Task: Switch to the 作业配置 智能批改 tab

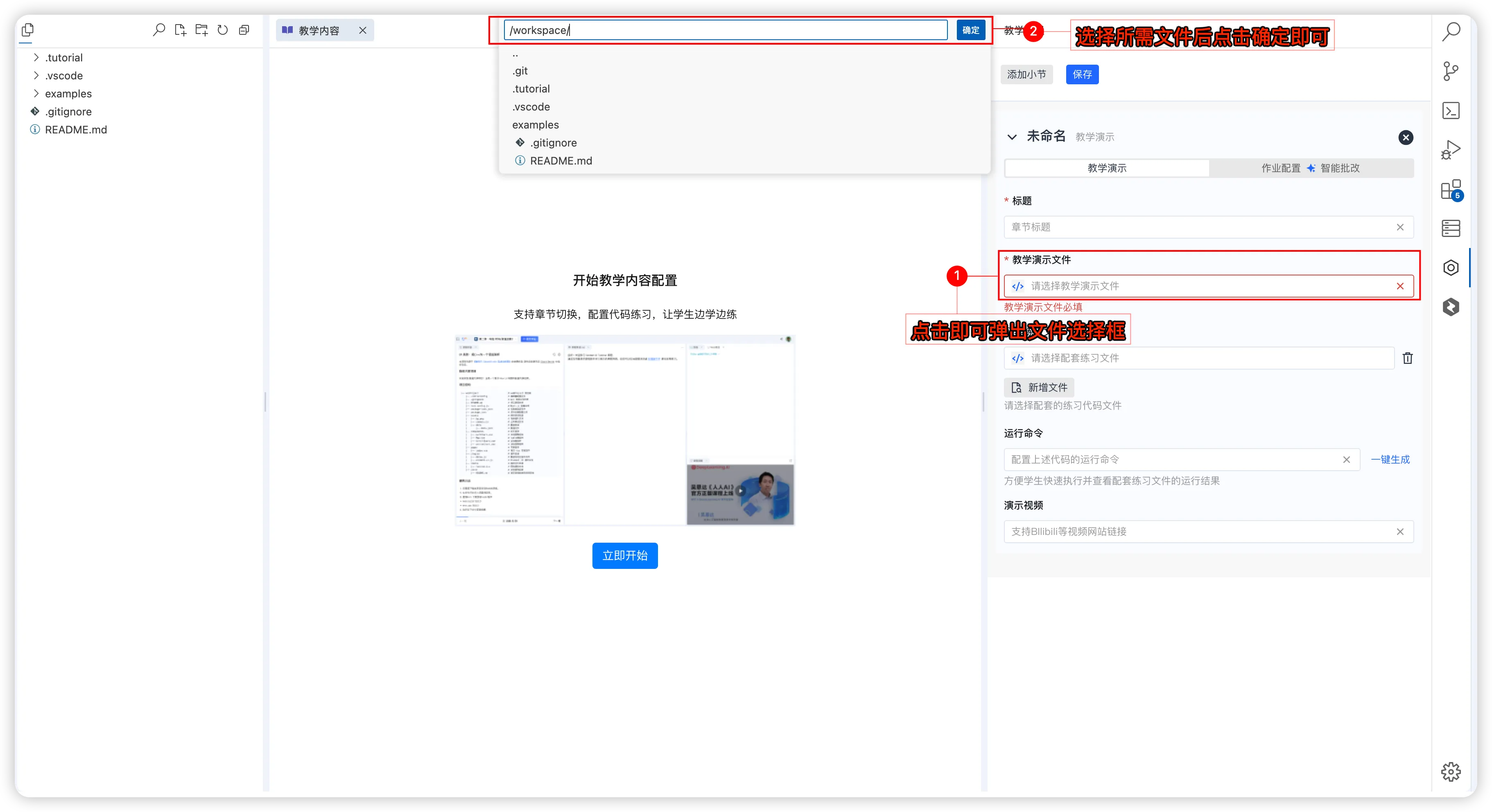Action: pyautogui.click(x=1310, y=168)
